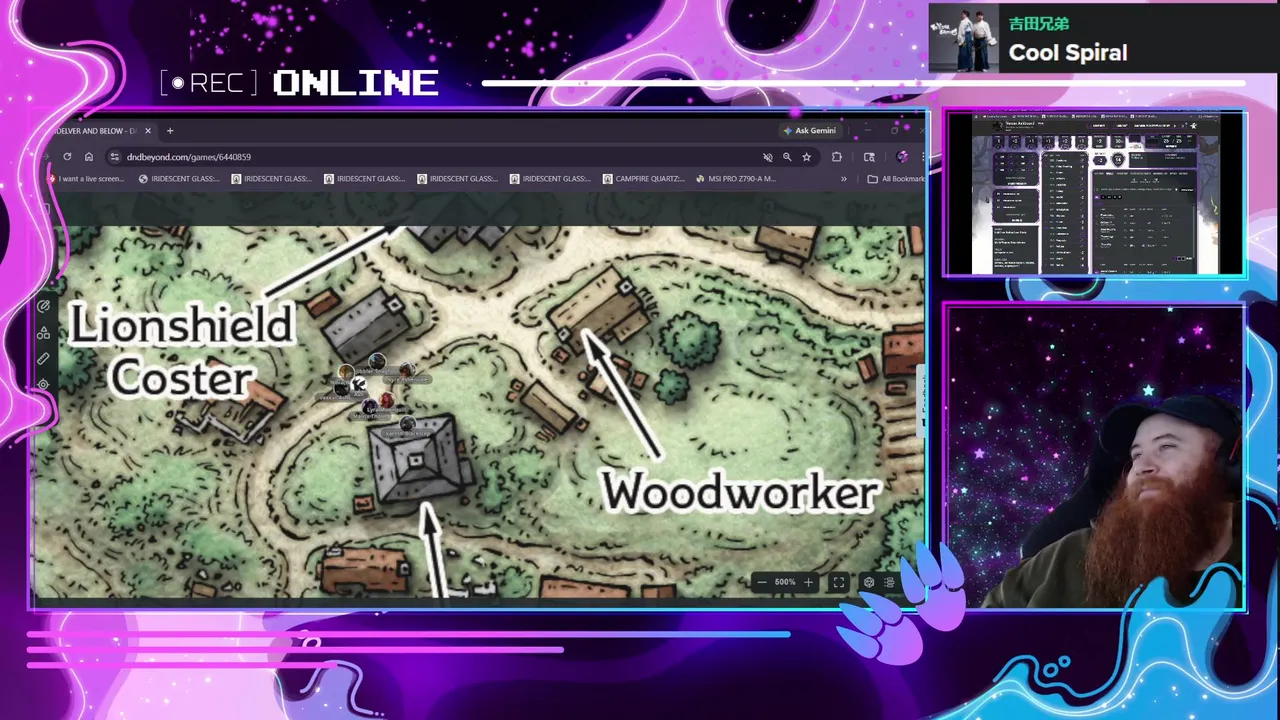Select the draw pencil tool on map sidebar
The height and width of the screenshot is (720, 1280).
pyautogui.click(x=43, y=307)
